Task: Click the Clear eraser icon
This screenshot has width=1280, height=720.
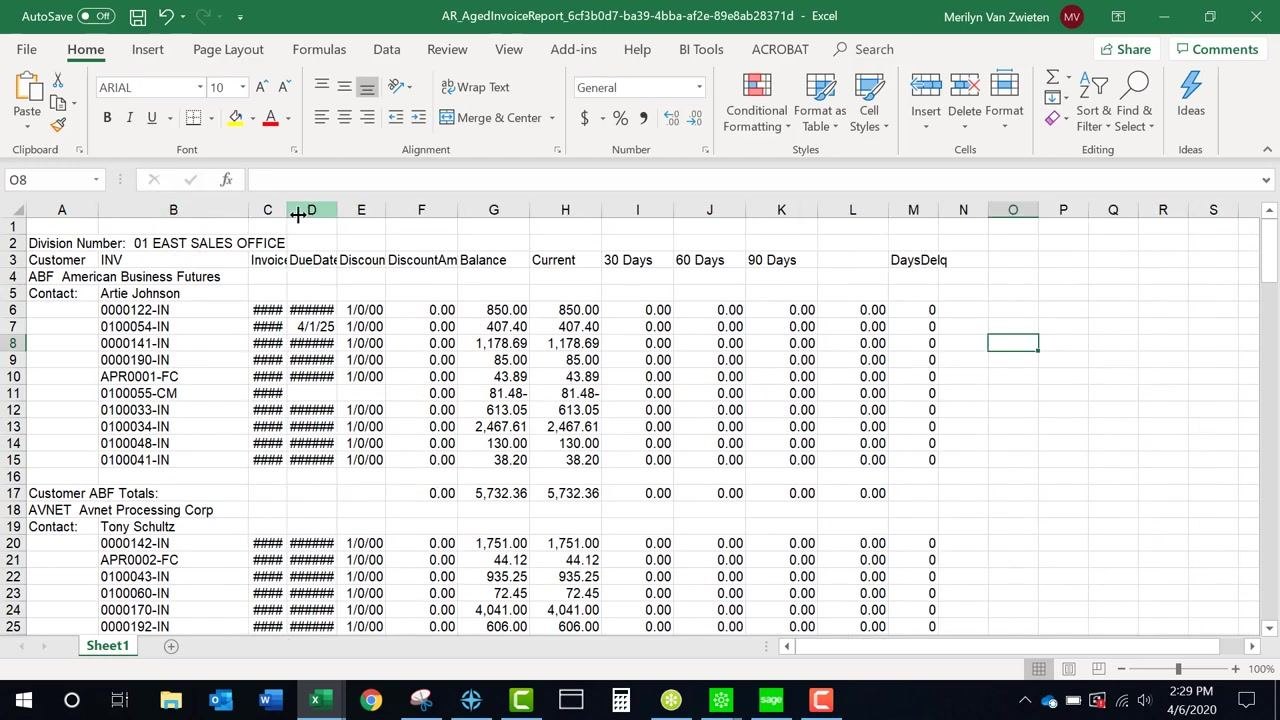Action: 1052,119
